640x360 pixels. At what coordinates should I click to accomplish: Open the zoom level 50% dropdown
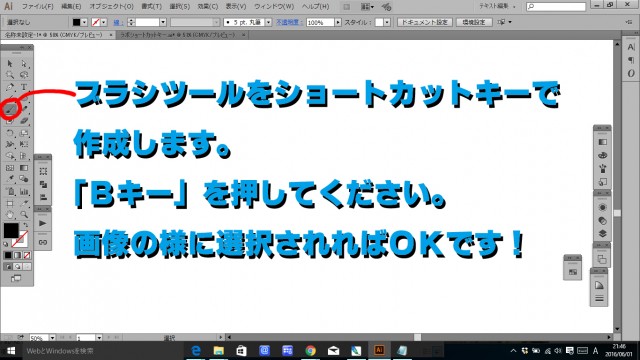coord(52,338)
